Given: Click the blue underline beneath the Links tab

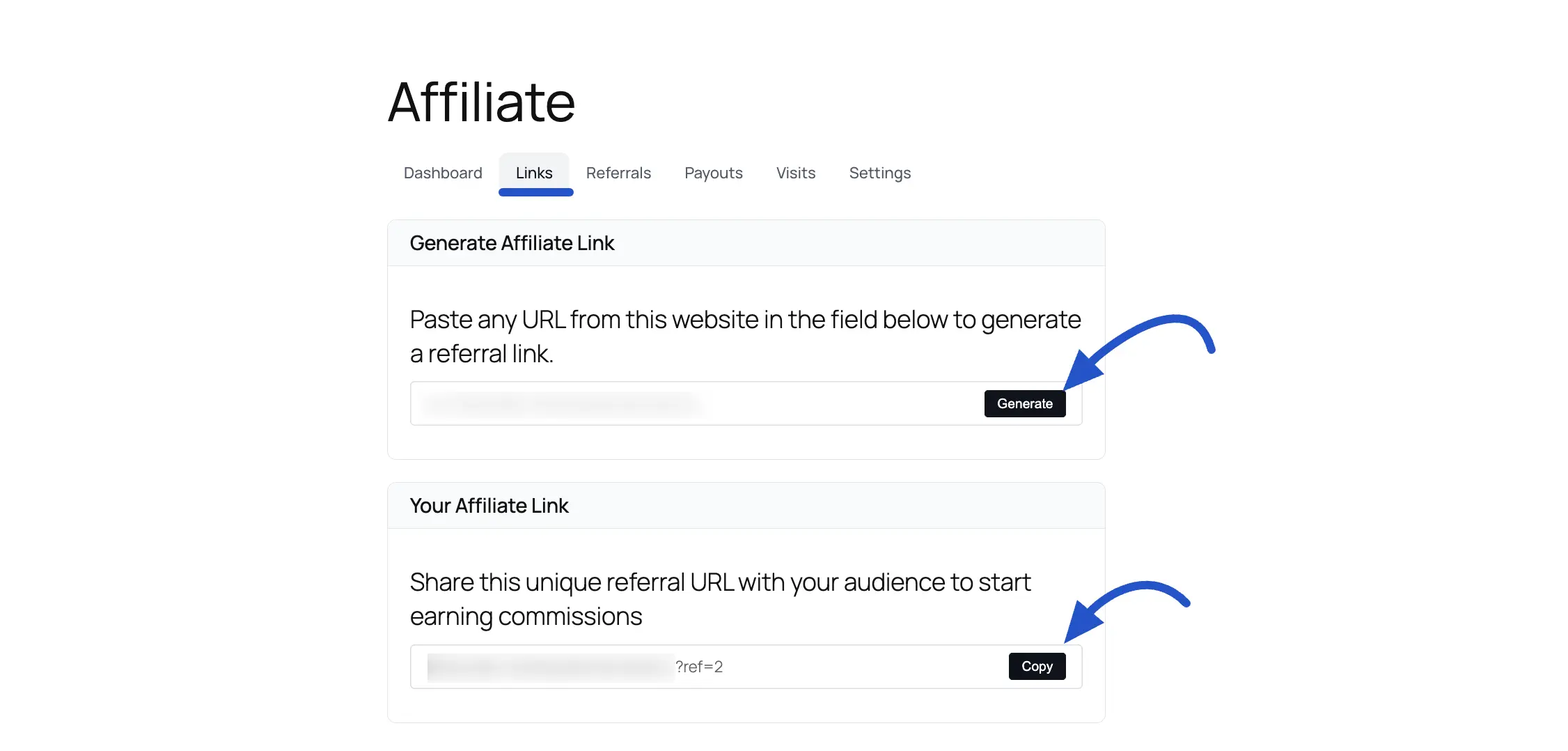Looking at the screenshot, I should pos(535,194).
